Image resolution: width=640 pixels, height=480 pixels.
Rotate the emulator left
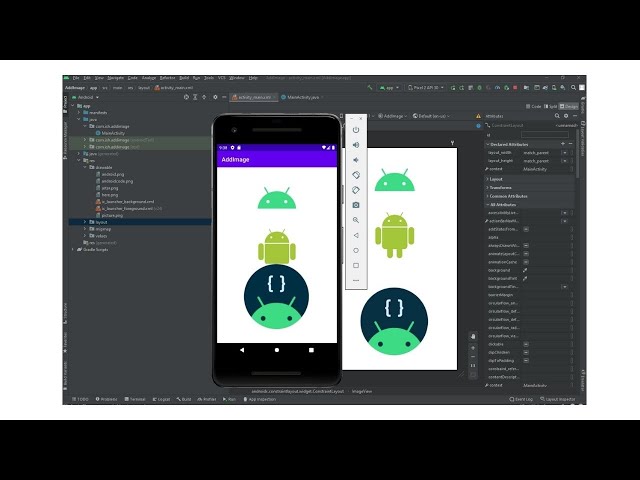coord(356,175)
